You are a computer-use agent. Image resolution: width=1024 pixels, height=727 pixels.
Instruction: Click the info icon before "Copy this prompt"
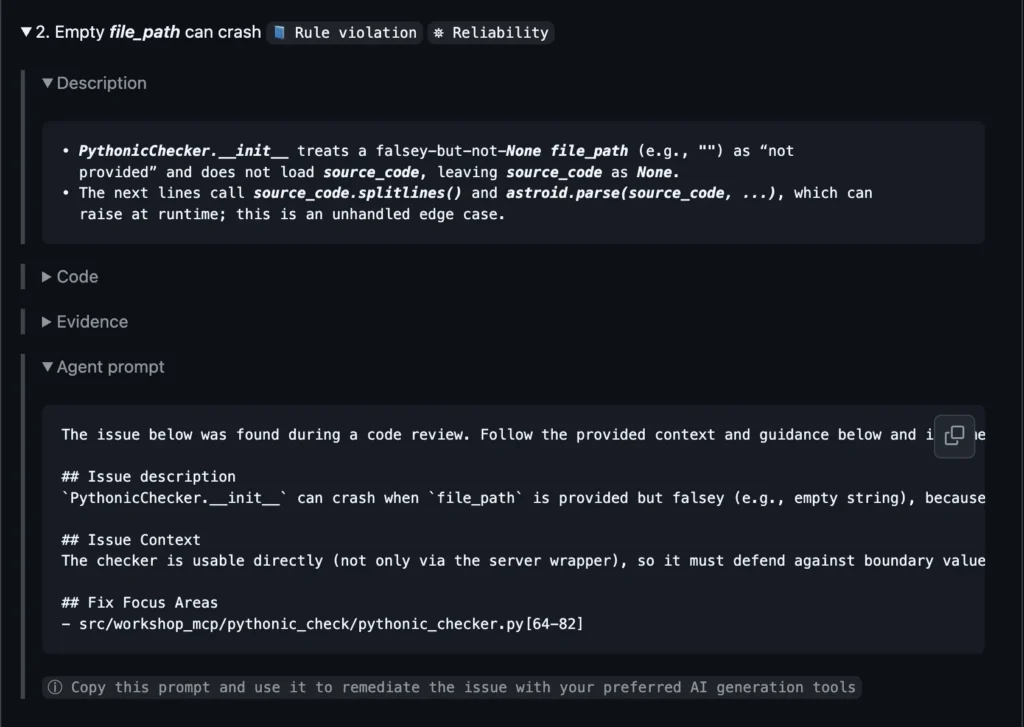[55, 687]
